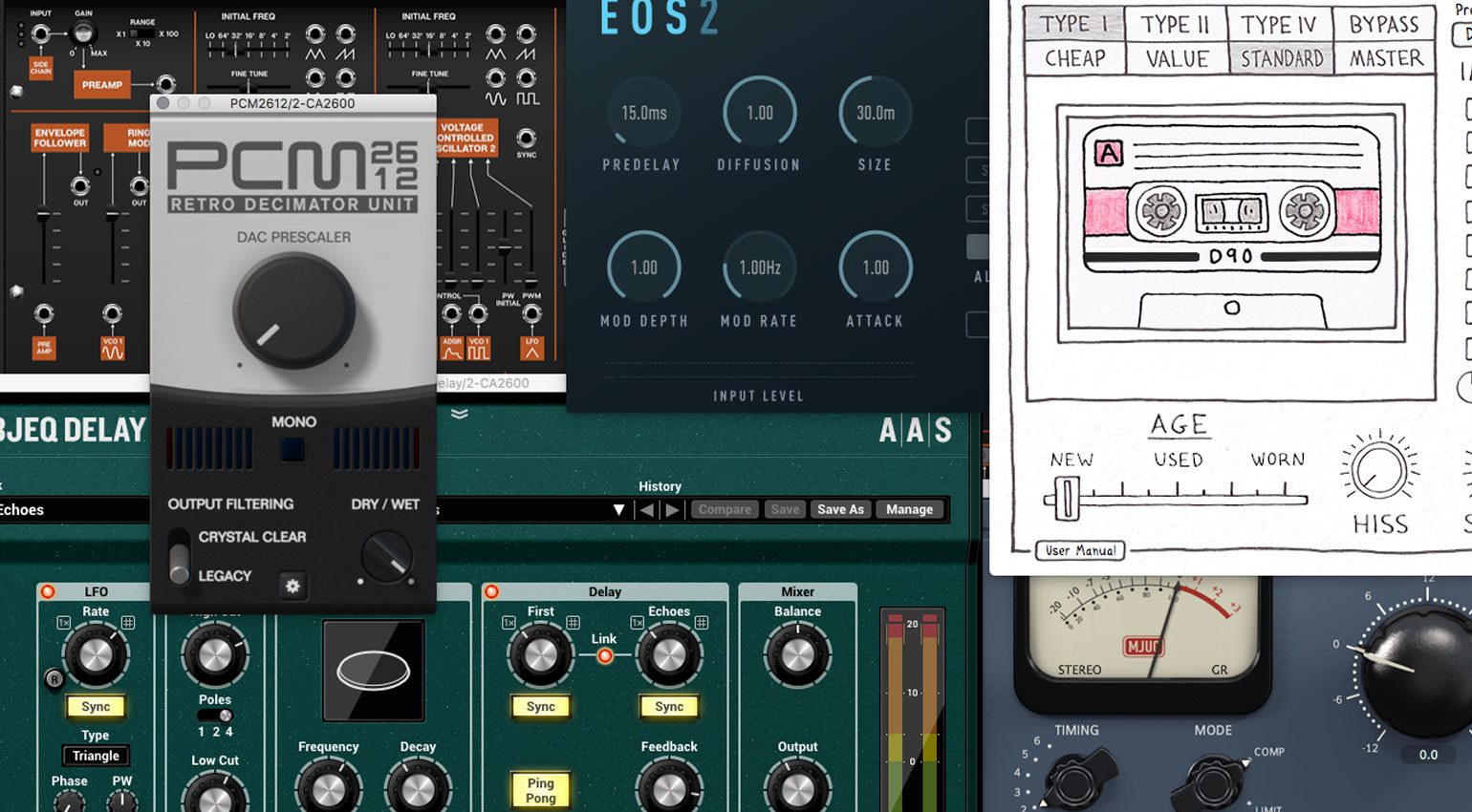
Task: Toggle BYPASS on the tape plugin
Action: point(1383,24)
